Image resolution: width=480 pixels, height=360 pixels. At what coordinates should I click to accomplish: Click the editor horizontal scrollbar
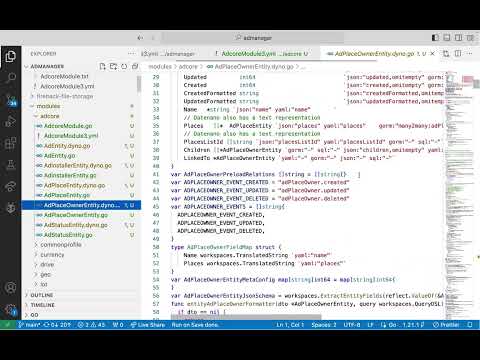(246, 316)
